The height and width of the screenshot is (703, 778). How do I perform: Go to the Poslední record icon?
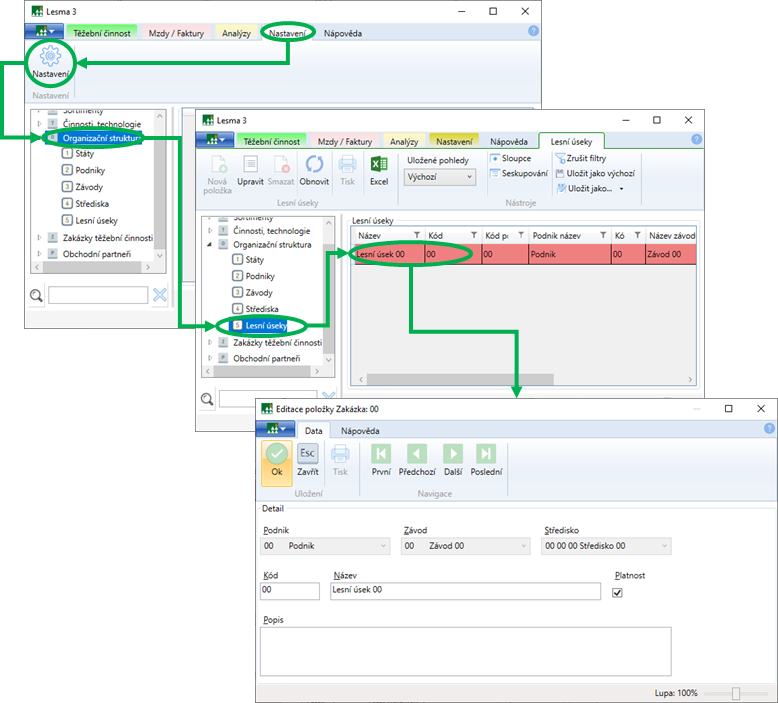click(486, 459)
